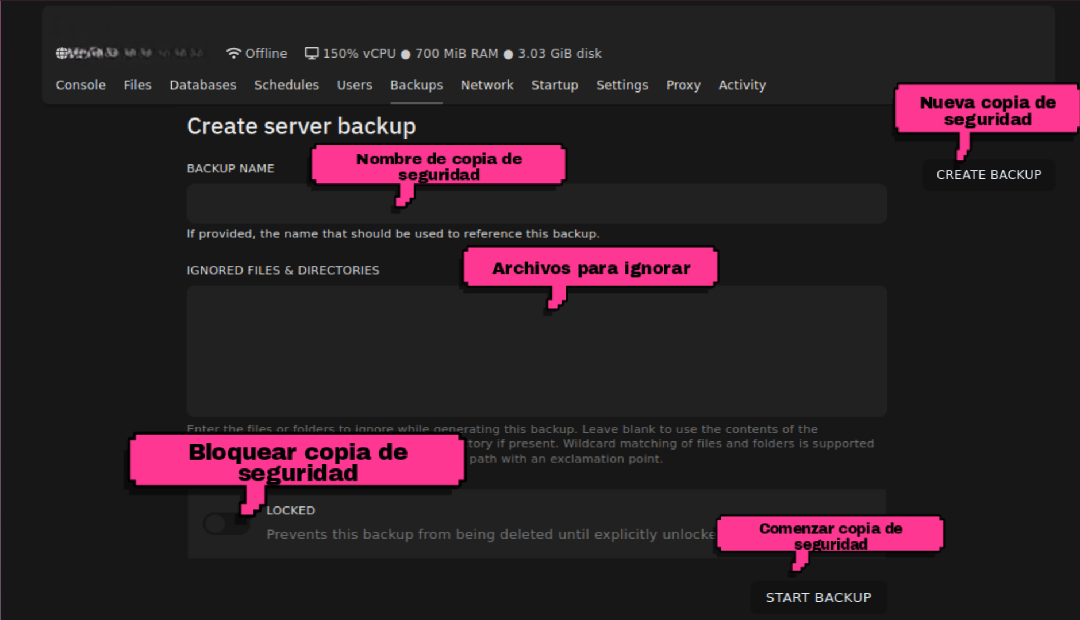Open the Schedules tab

click(x=286, y=85)
